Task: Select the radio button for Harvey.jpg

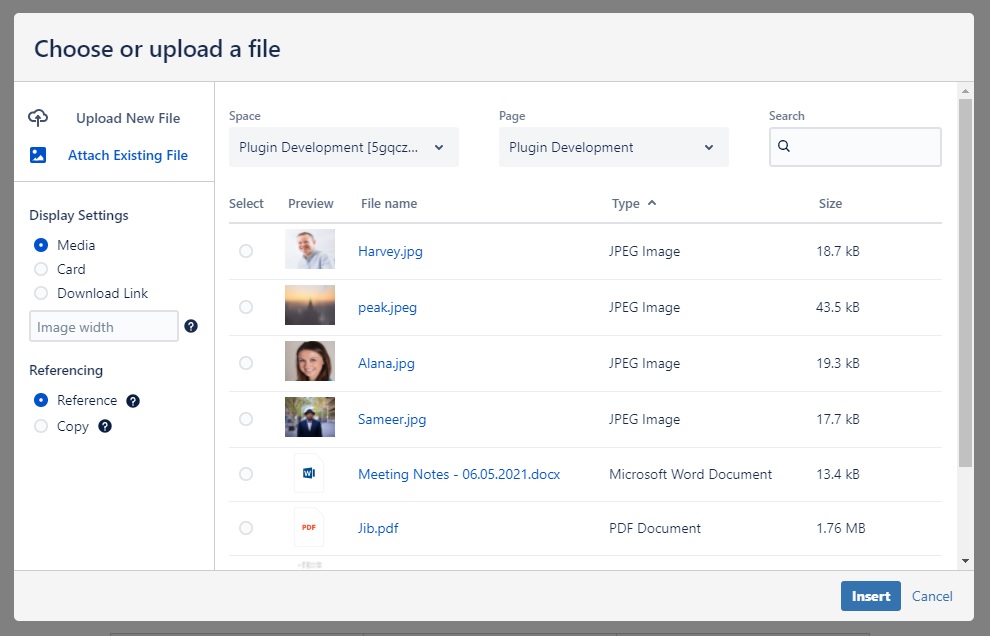Action: [x=246, y=251]
